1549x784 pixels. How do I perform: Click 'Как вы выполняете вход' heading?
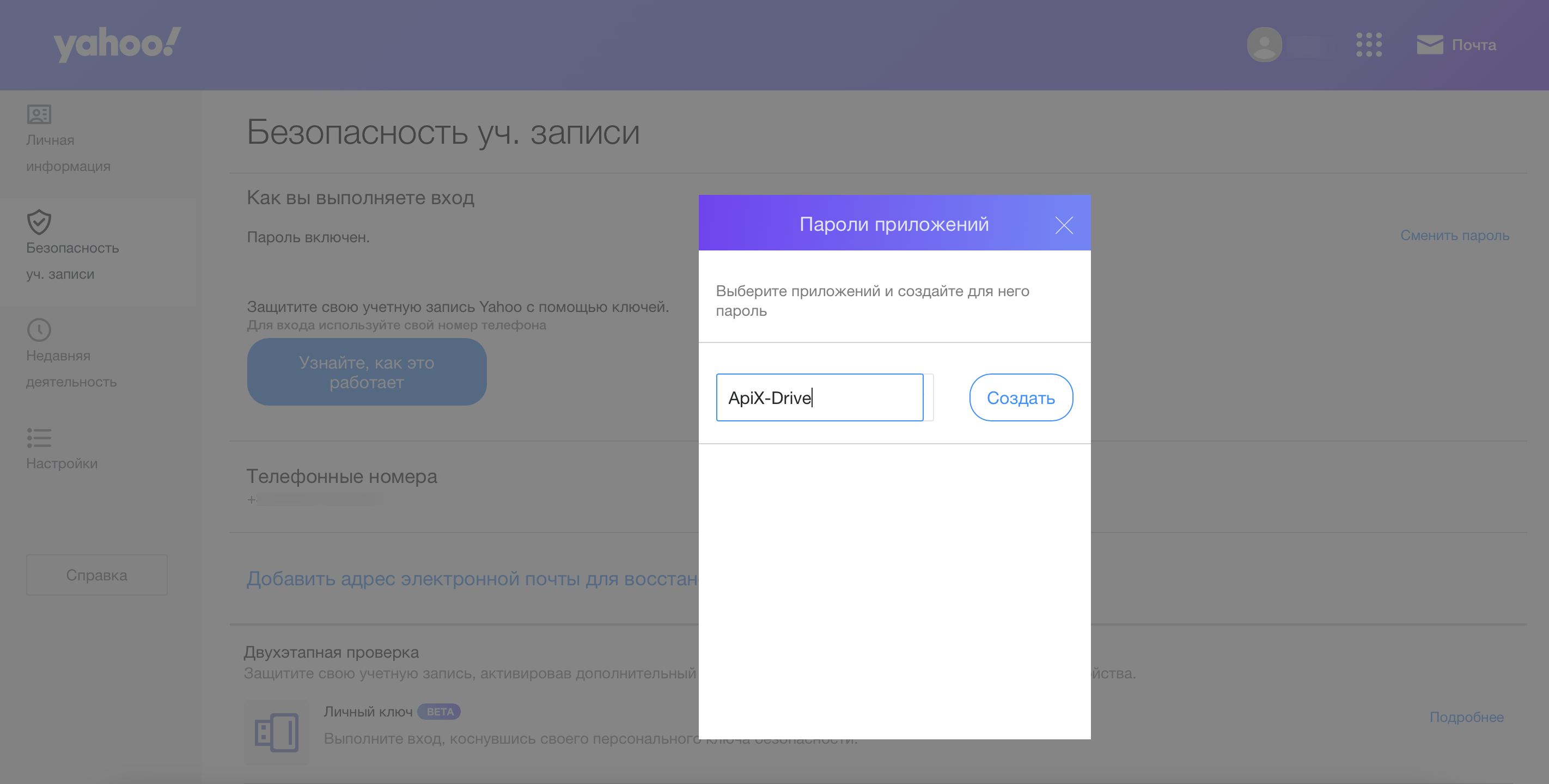[x=360, y=197]
